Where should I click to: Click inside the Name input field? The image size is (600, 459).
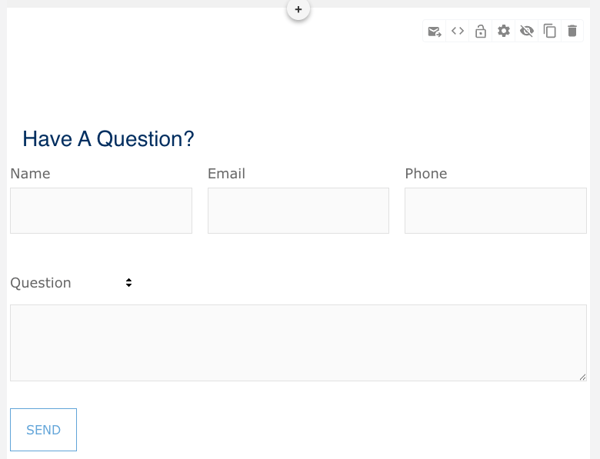pos(101,211)
